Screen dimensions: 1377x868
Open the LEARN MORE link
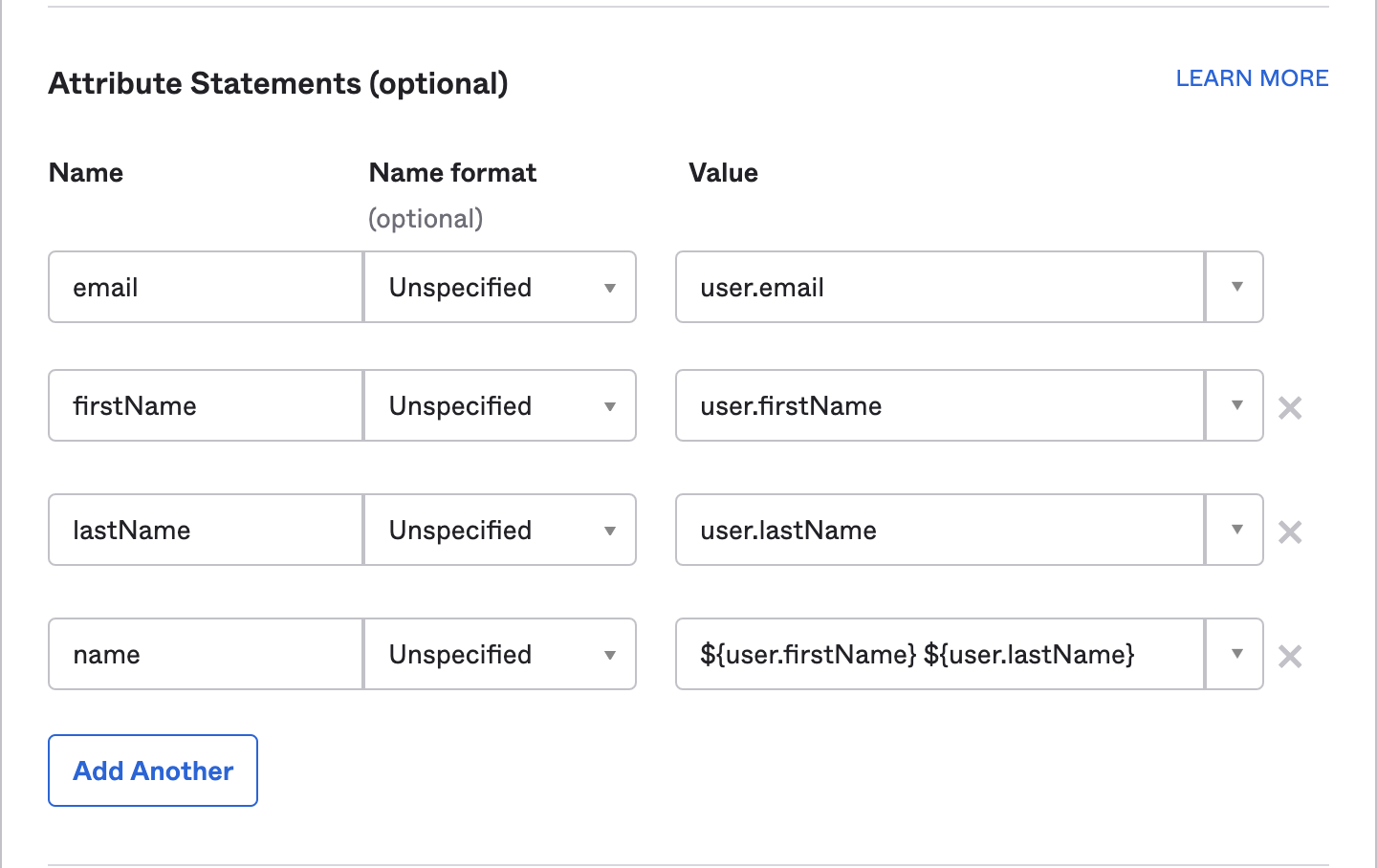[1252, 78]
